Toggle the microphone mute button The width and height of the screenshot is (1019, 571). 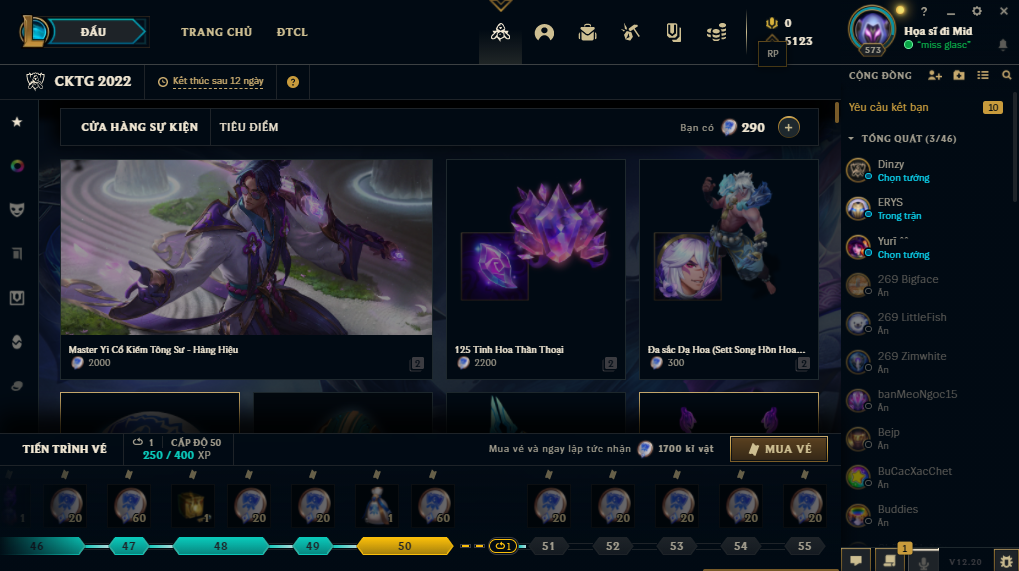tap(923, 561)
